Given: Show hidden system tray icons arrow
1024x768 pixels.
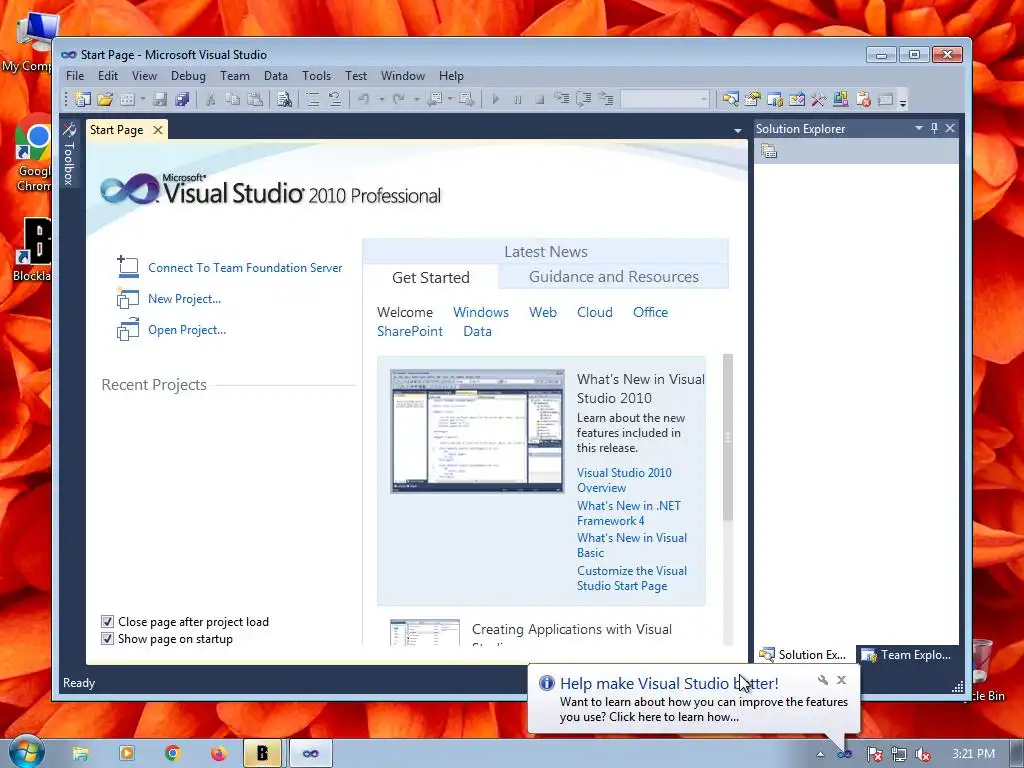Looking at the screenshot, I should pos(820,755).
